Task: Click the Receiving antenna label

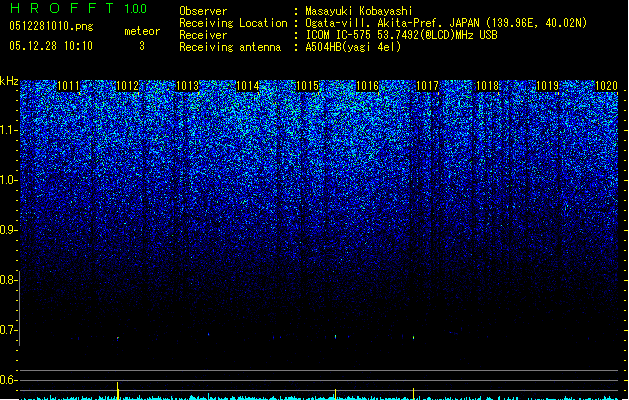Action: 230,47
